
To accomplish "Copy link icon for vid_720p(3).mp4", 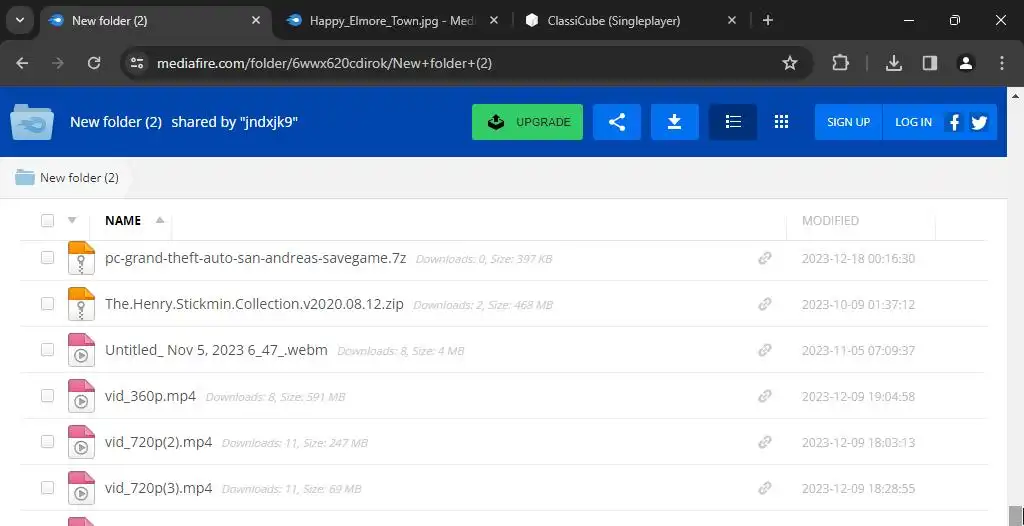I will click(765, 488).
